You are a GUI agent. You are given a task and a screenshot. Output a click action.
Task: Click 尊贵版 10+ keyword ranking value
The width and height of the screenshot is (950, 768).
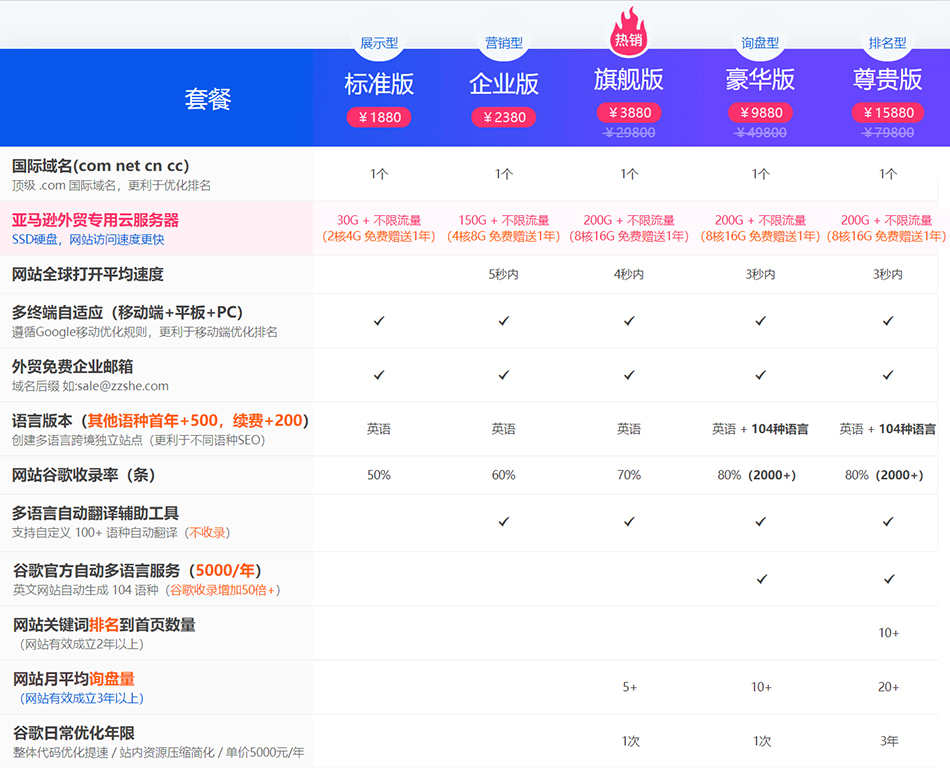tap(889, 633)
